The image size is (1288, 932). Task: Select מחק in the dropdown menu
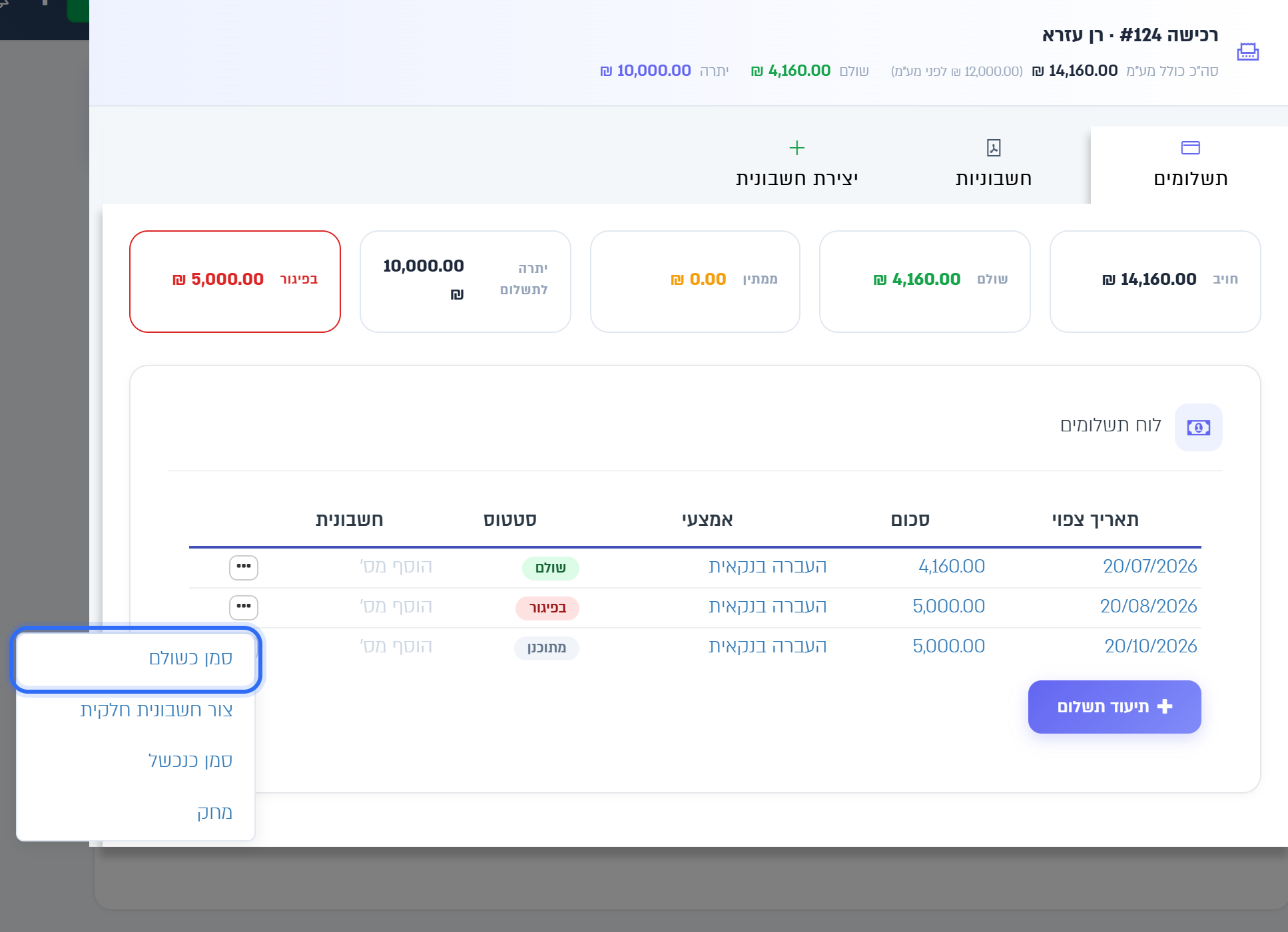(136, 813)
